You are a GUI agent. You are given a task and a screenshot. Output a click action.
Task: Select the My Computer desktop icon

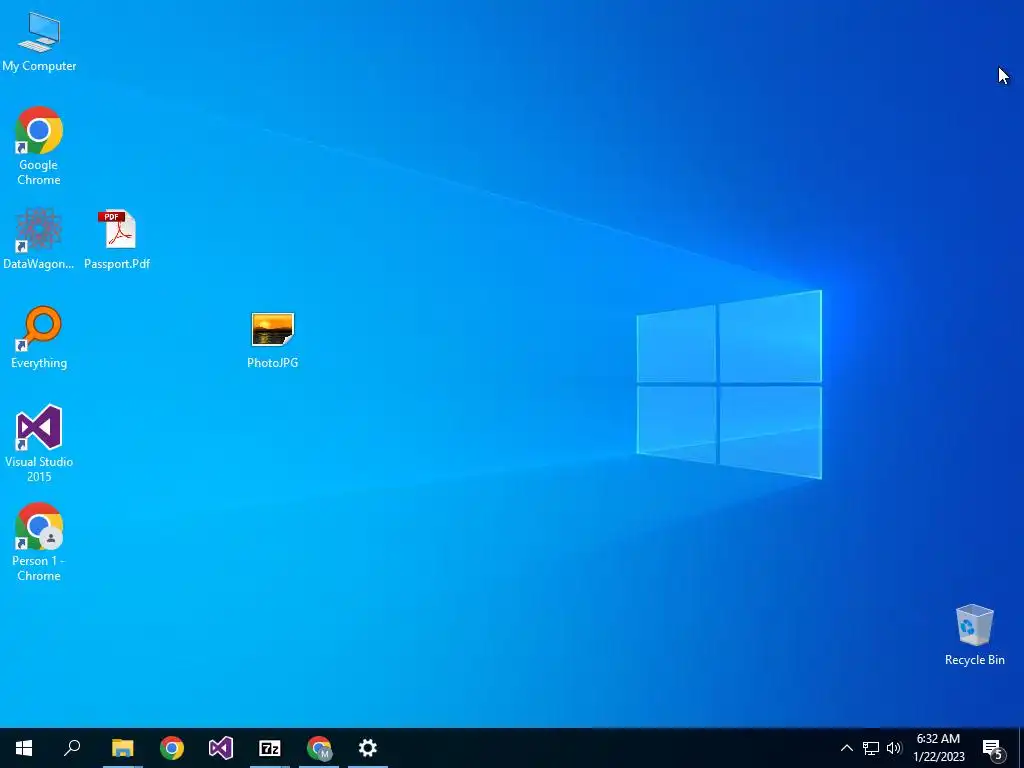(39, 41)
